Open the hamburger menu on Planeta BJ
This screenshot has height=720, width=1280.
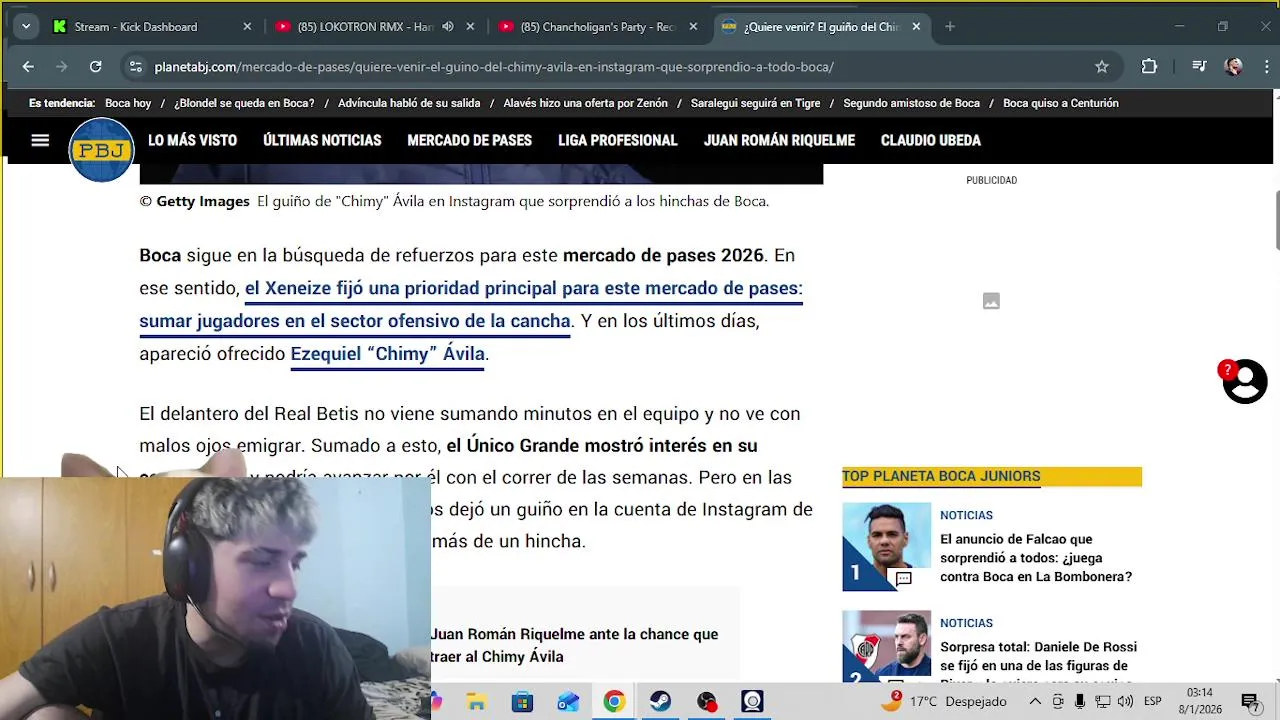pyautogui.click(x=40, y=141)
